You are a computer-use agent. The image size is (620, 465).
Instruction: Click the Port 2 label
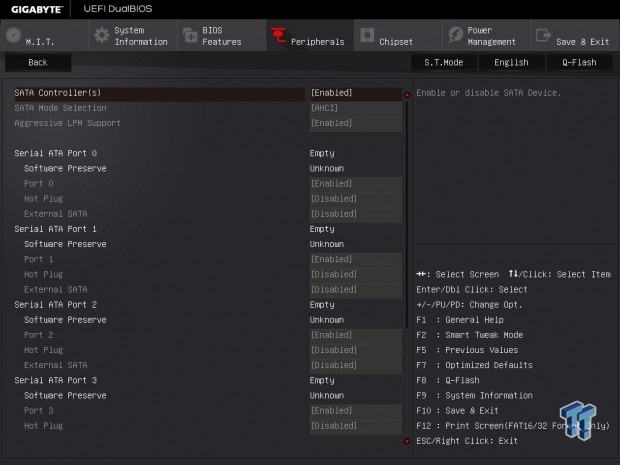pos(39,335)
